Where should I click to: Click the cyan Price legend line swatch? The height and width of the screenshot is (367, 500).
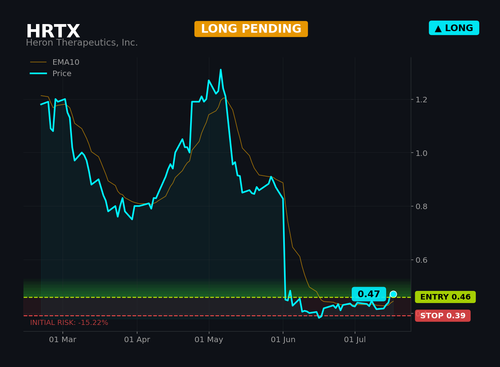[38, 73]
